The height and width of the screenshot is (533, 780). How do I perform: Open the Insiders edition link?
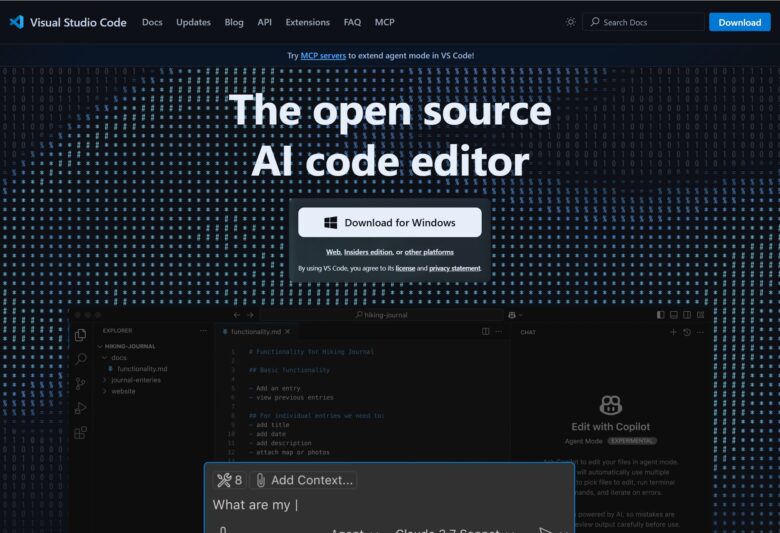pos(369,252)
